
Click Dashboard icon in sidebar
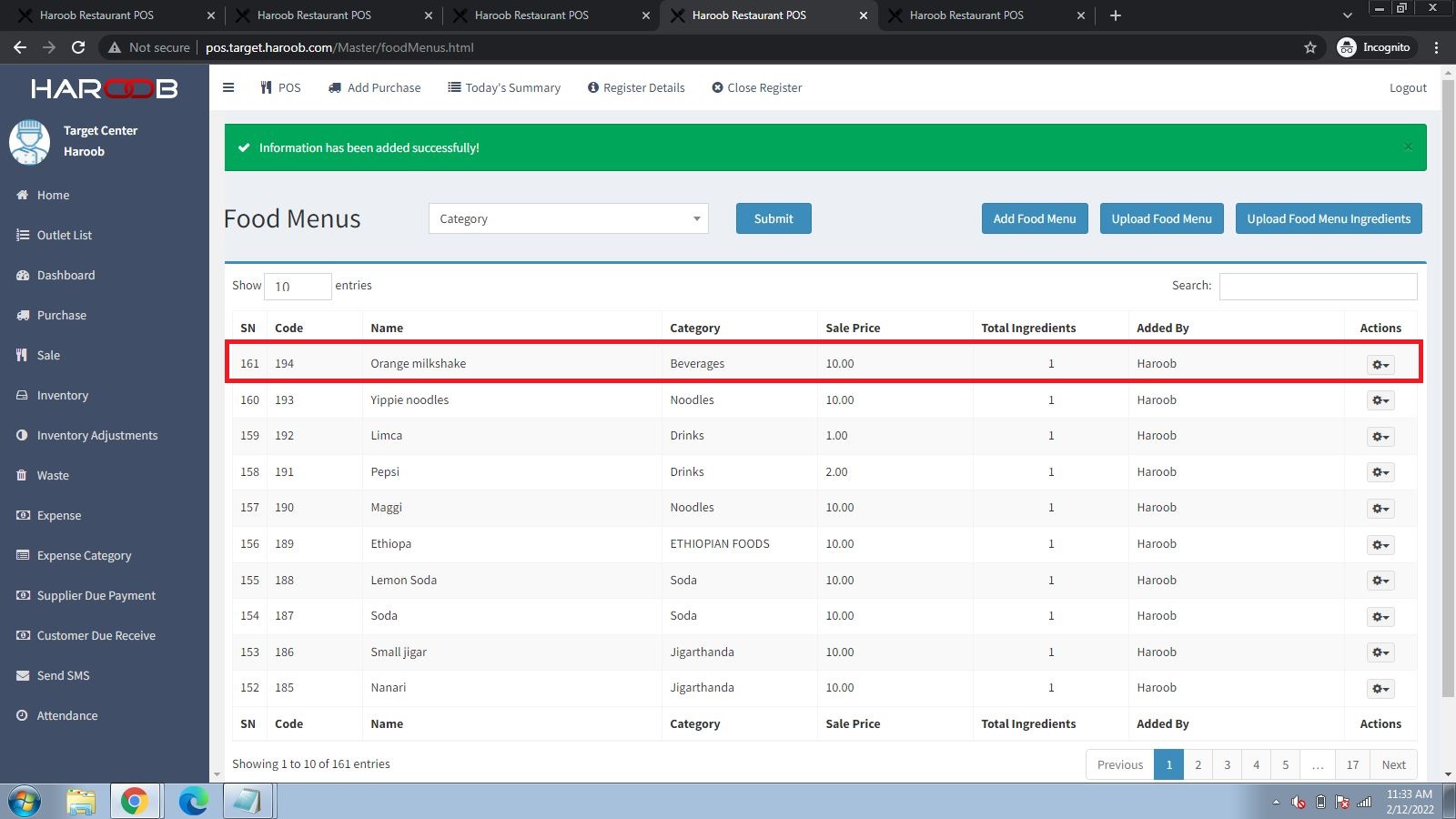coord(23,275)
